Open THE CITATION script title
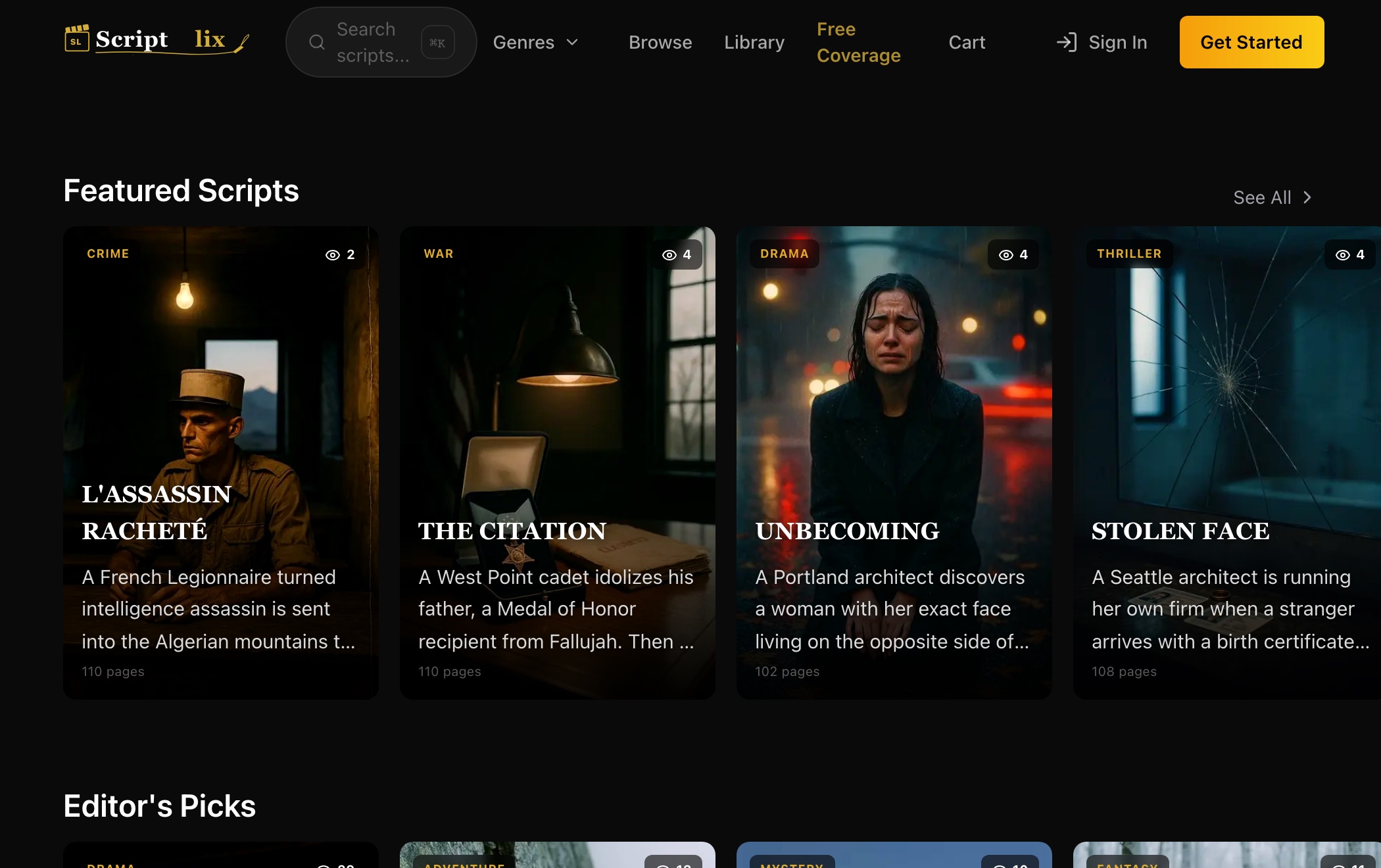The width and height of the screenshot is (1381, 868). 512,531
